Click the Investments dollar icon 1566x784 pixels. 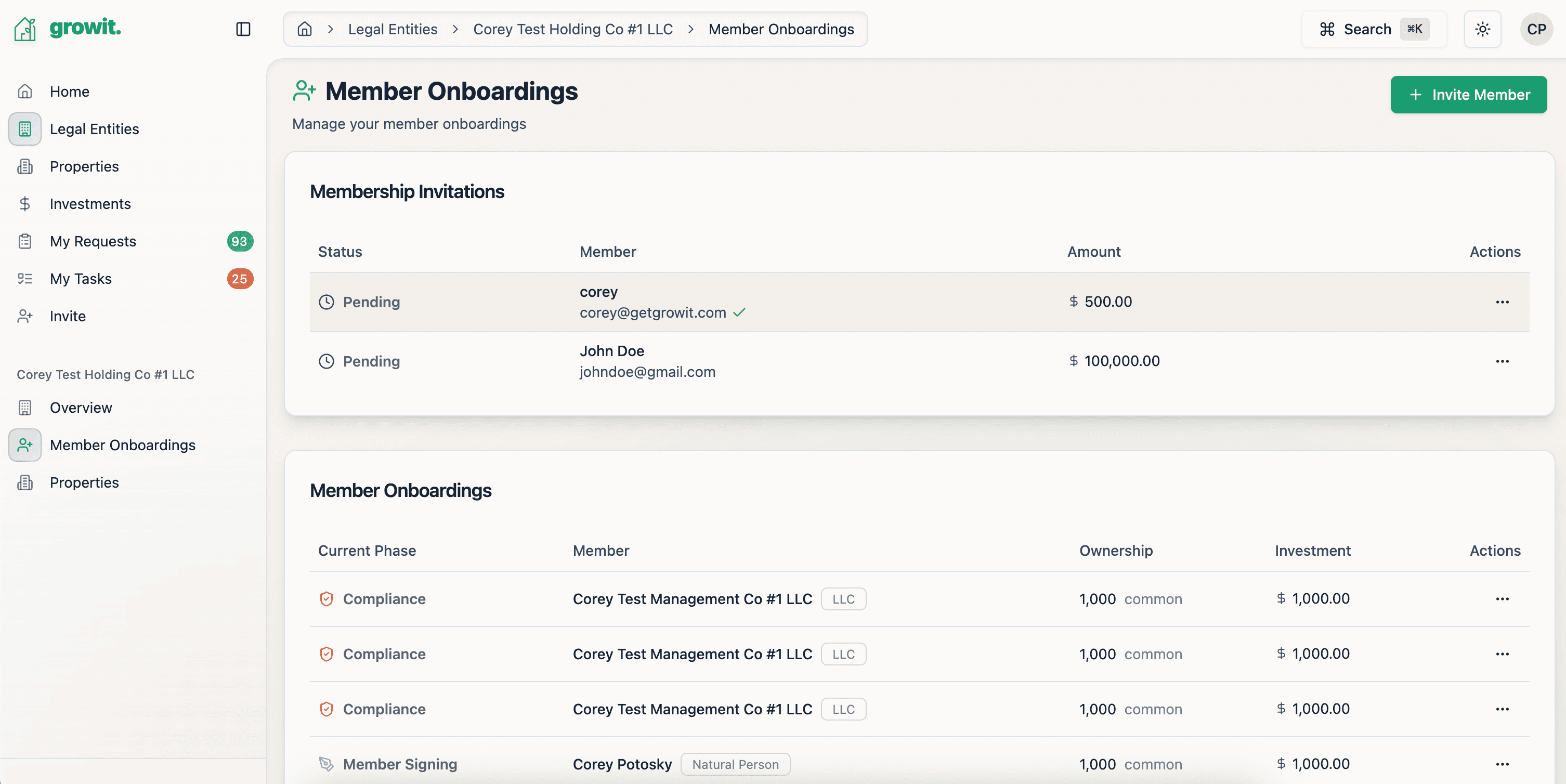(25, 204)
